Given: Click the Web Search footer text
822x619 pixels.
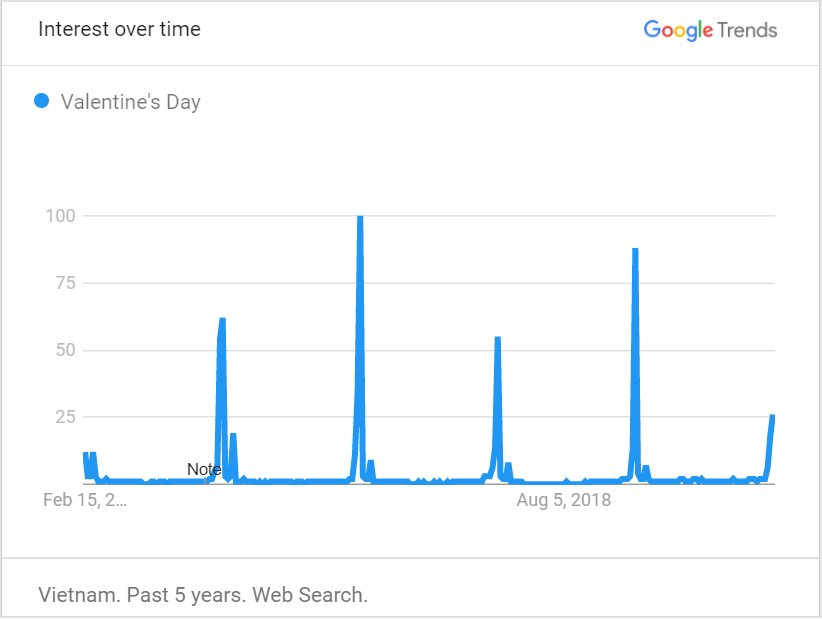Looking at the screenshot, I should click(x=310, y=596).
